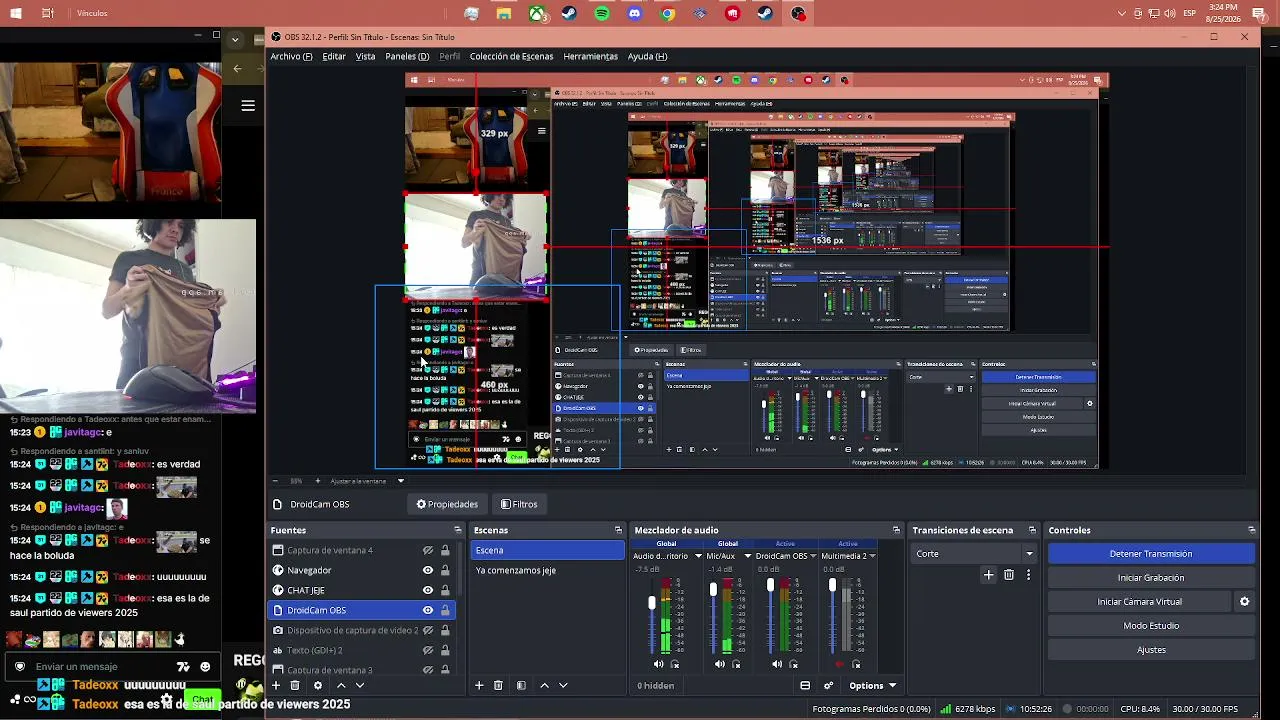Remove the selected scene with trash icon
The width and height of the screenshot is (1280, 720).
[498, 685]
